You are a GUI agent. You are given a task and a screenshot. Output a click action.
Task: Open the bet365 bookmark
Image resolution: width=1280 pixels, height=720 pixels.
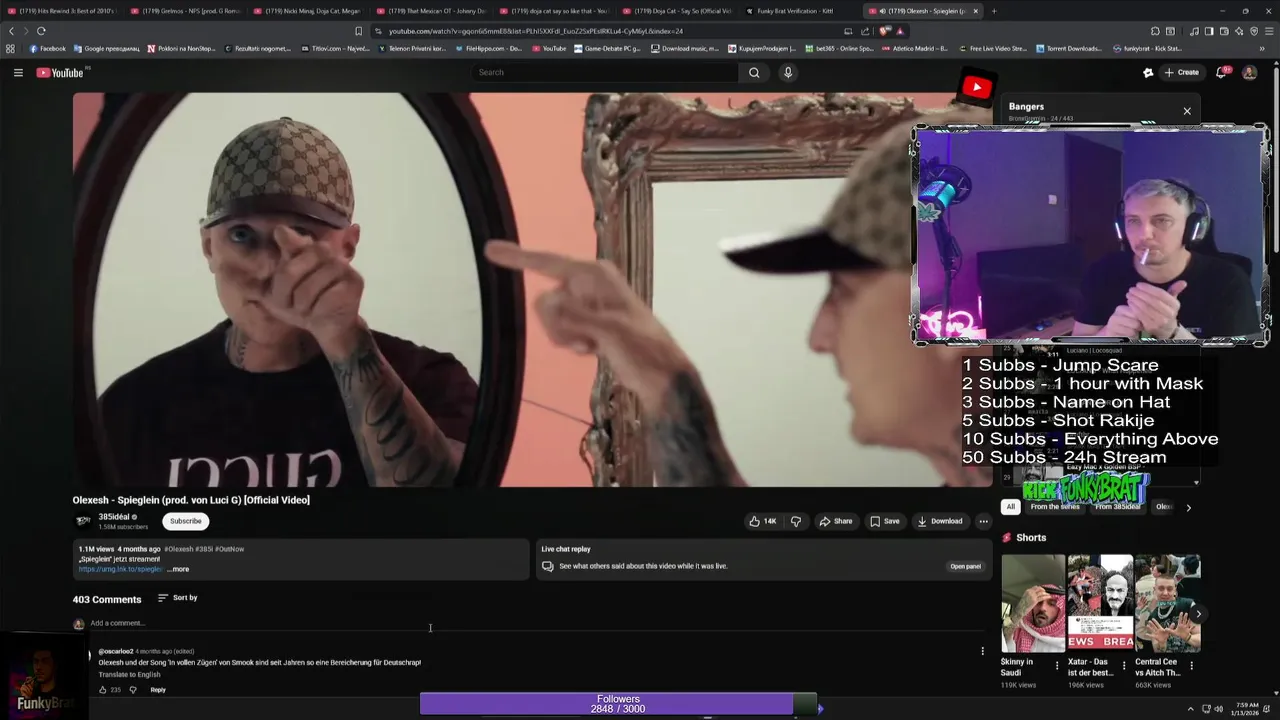(x=837, y=48)
